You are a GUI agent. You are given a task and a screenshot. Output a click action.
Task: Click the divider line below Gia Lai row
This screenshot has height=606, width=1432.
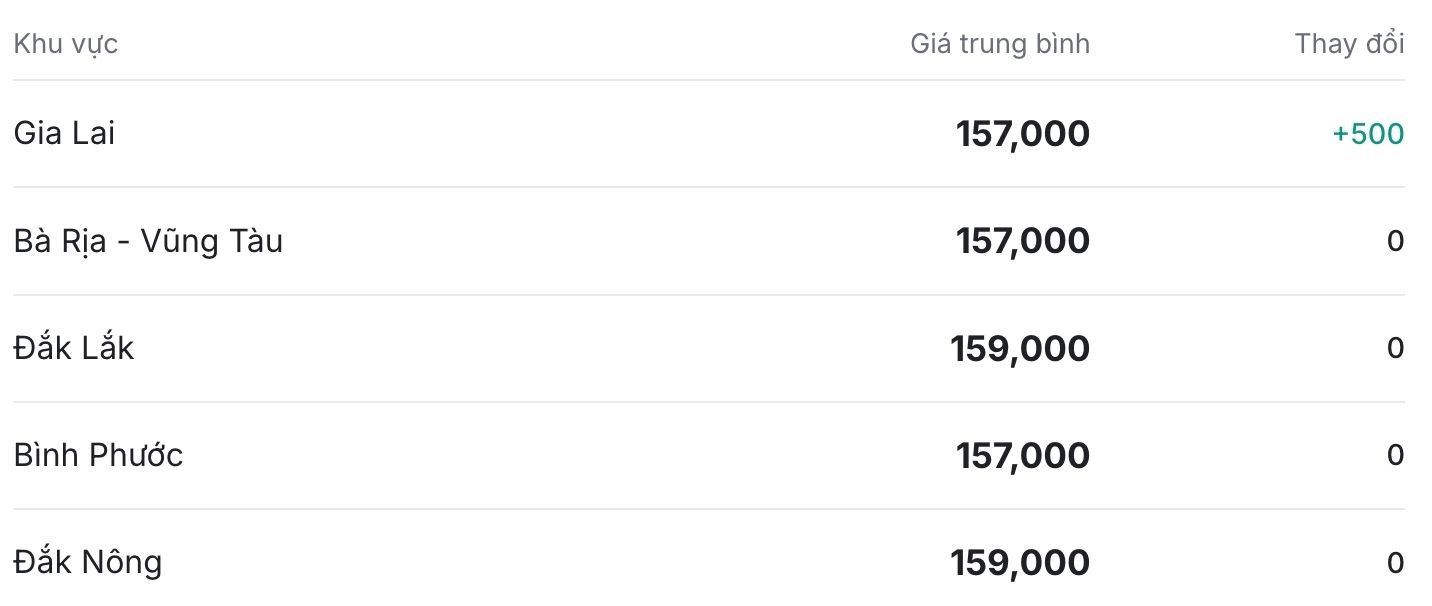[709, 187]
